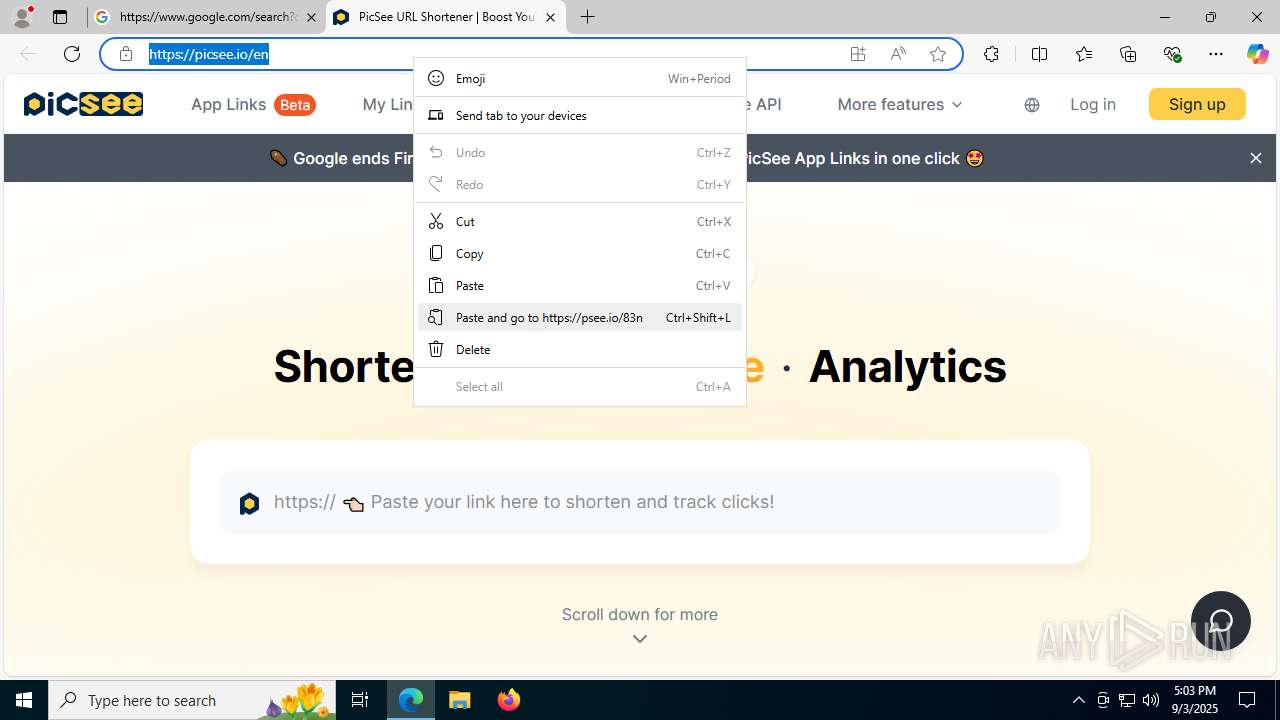1280x720 pixels.
Task: Open the Edge profile icon
Action: pos(22,17)
